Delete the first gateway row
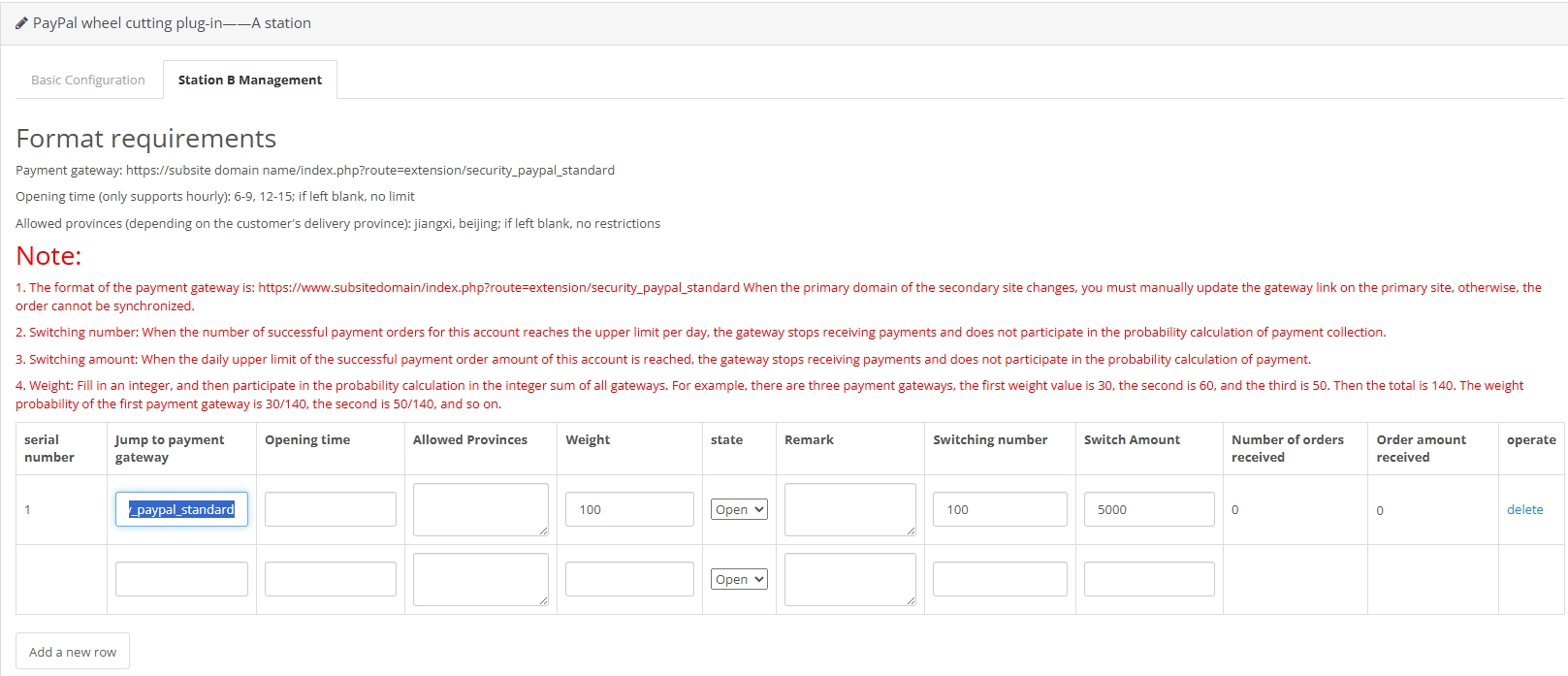 [1524, 509]
